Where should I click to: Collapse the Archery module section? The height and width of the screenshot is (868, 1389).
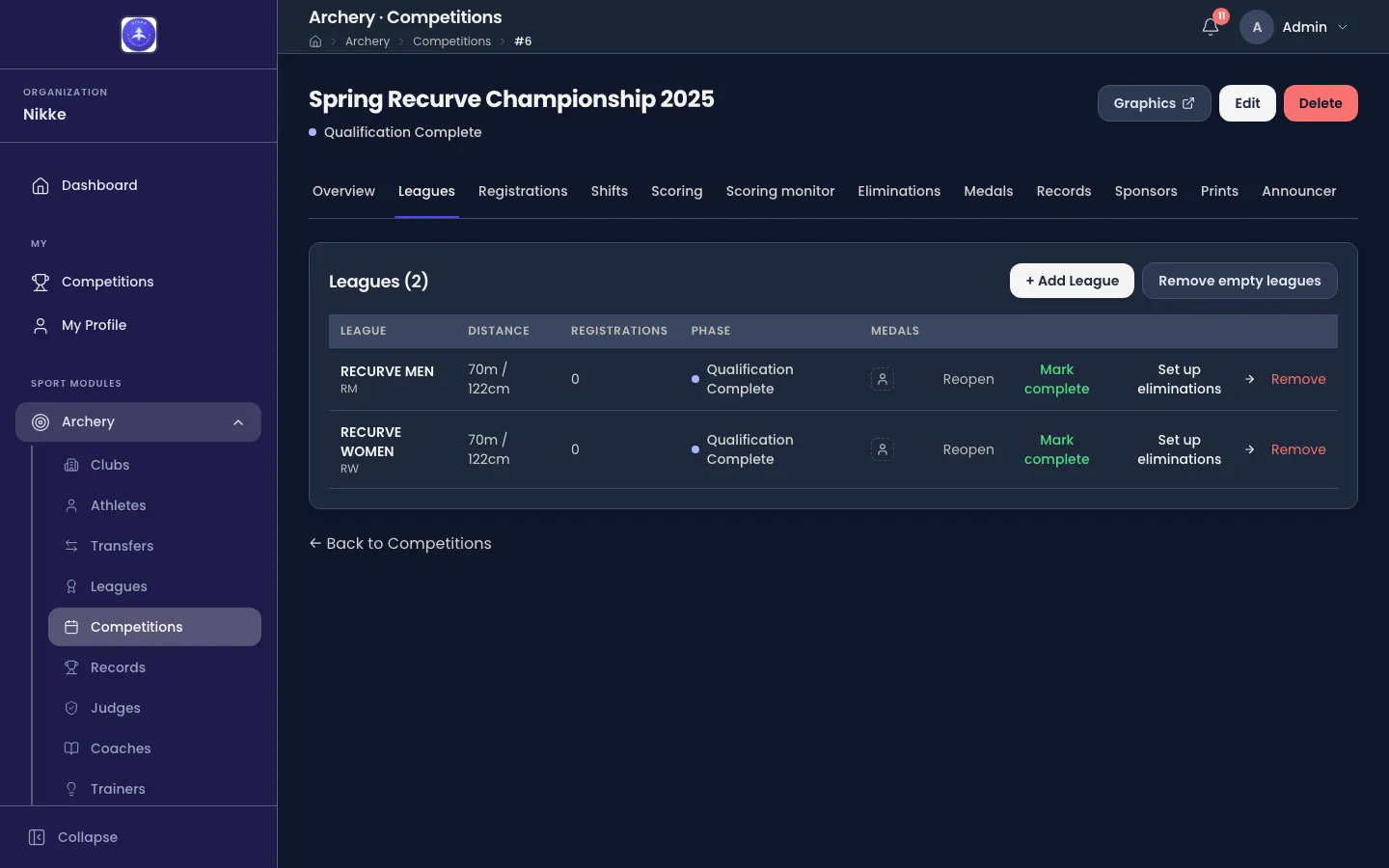pyautogui.click(x=238, y=422)
